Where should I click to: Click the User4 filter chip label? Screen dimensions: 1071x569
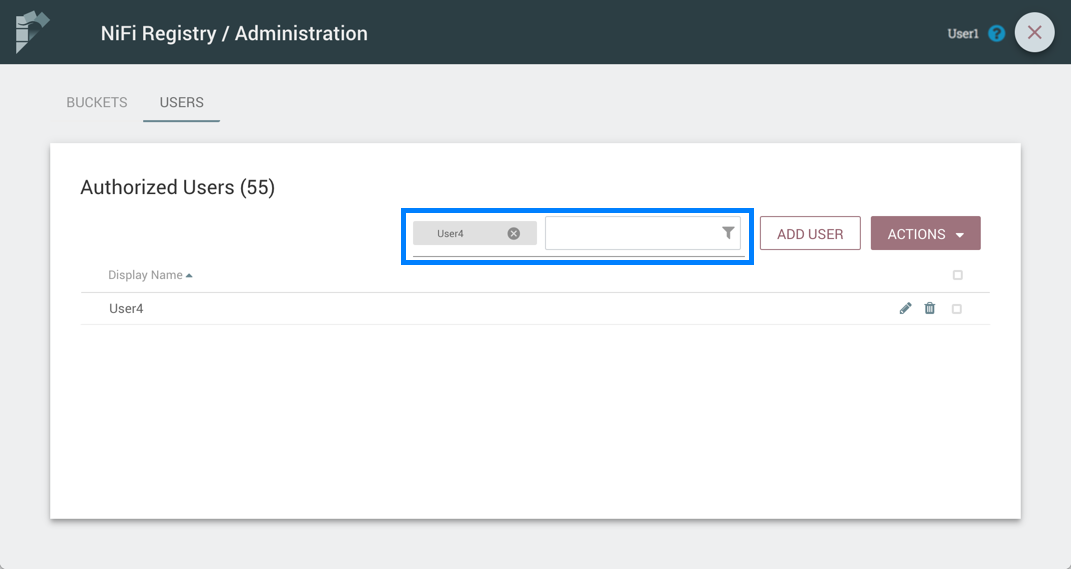451,234
